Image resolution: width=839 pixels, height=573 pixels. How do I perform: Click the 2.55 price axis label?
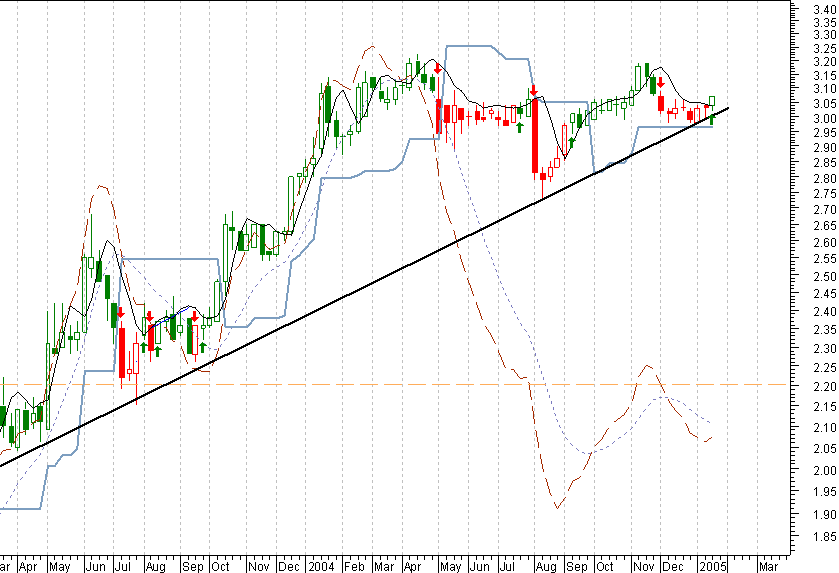pos(825,259)
